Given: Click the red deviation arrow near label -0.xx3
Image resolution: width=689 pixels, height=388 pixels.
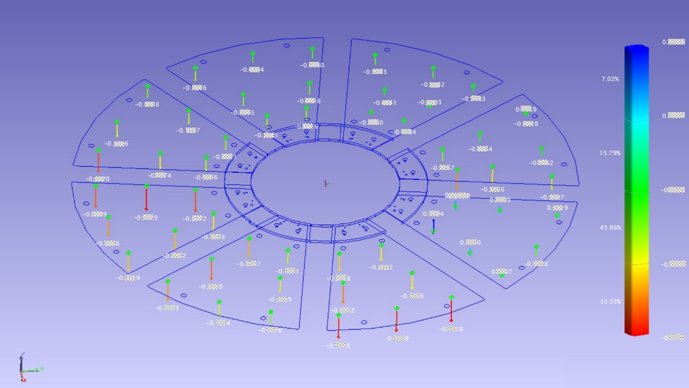Looking at the screenshot, I should coord(338,326).
